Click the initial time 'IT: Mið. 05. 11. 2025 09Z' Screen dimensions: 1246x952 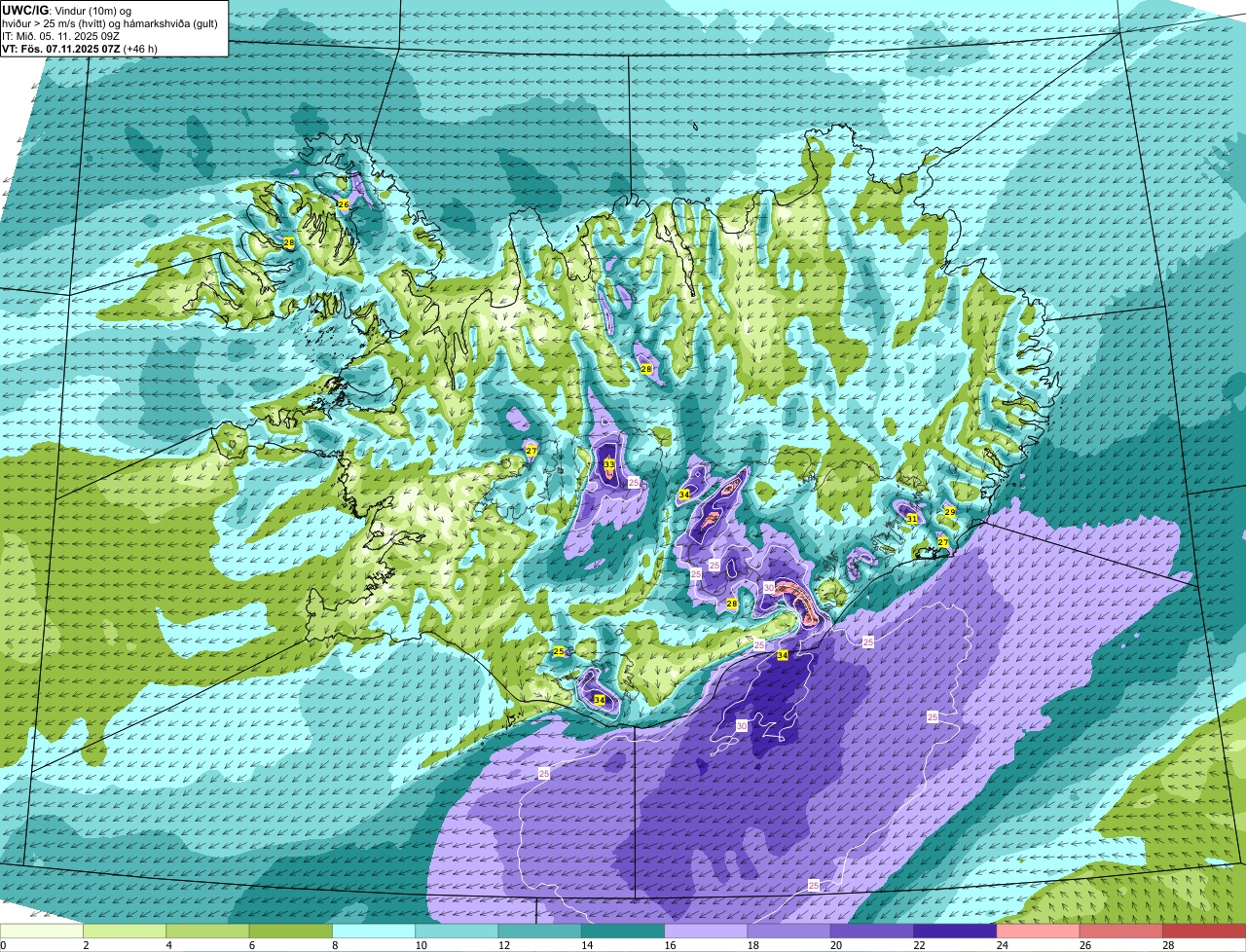coord(60,36)
